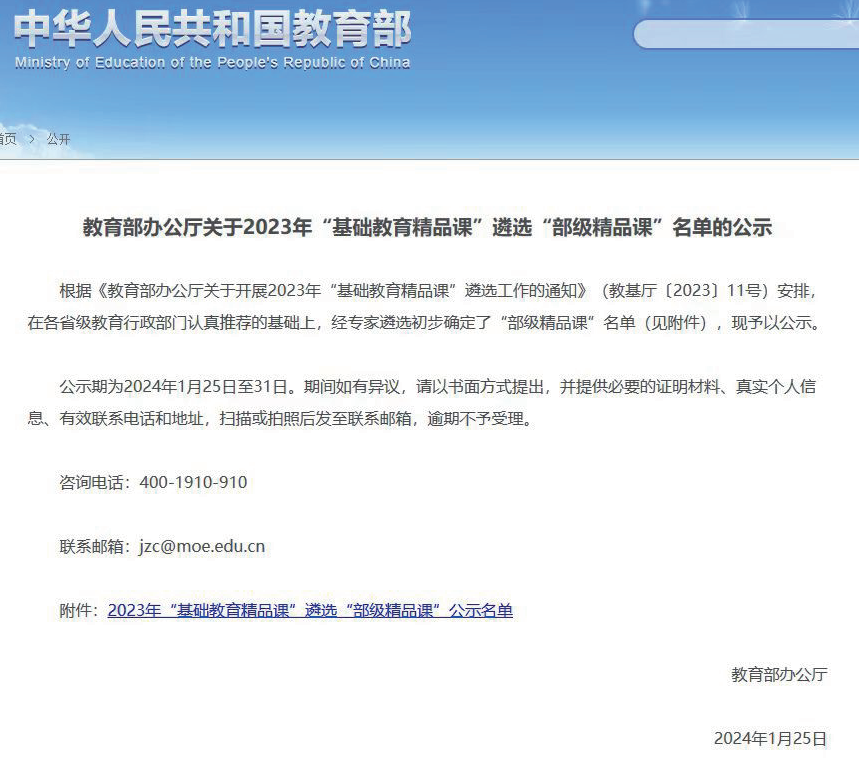Click the text 逾期不予受理
The width and height of the screenshot is (859, 765).
pos(476,419)
